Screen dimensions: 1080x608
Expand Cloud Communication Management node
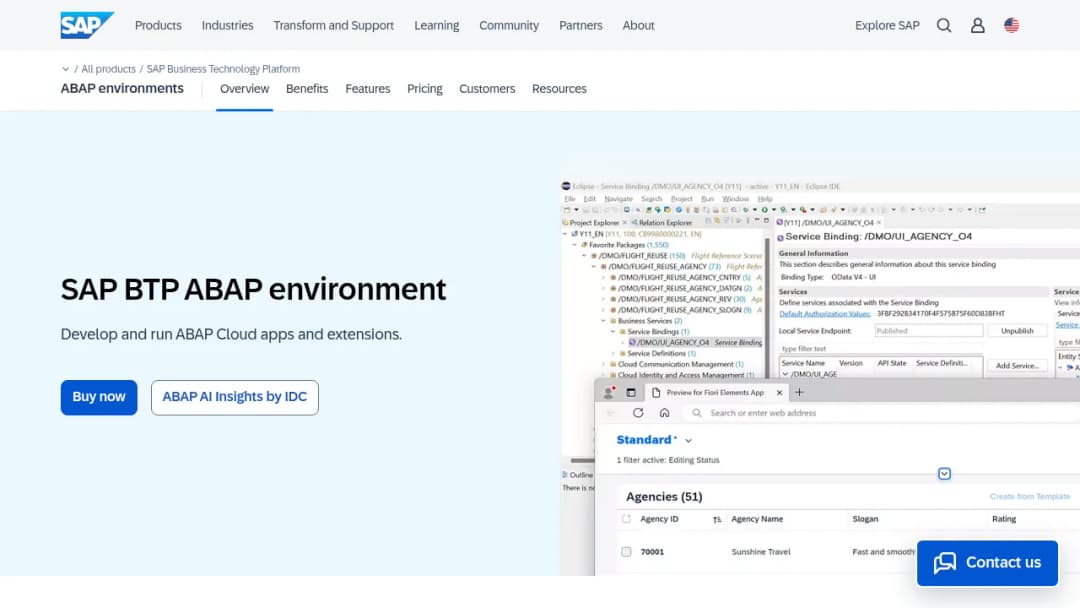tap(603, 364)
